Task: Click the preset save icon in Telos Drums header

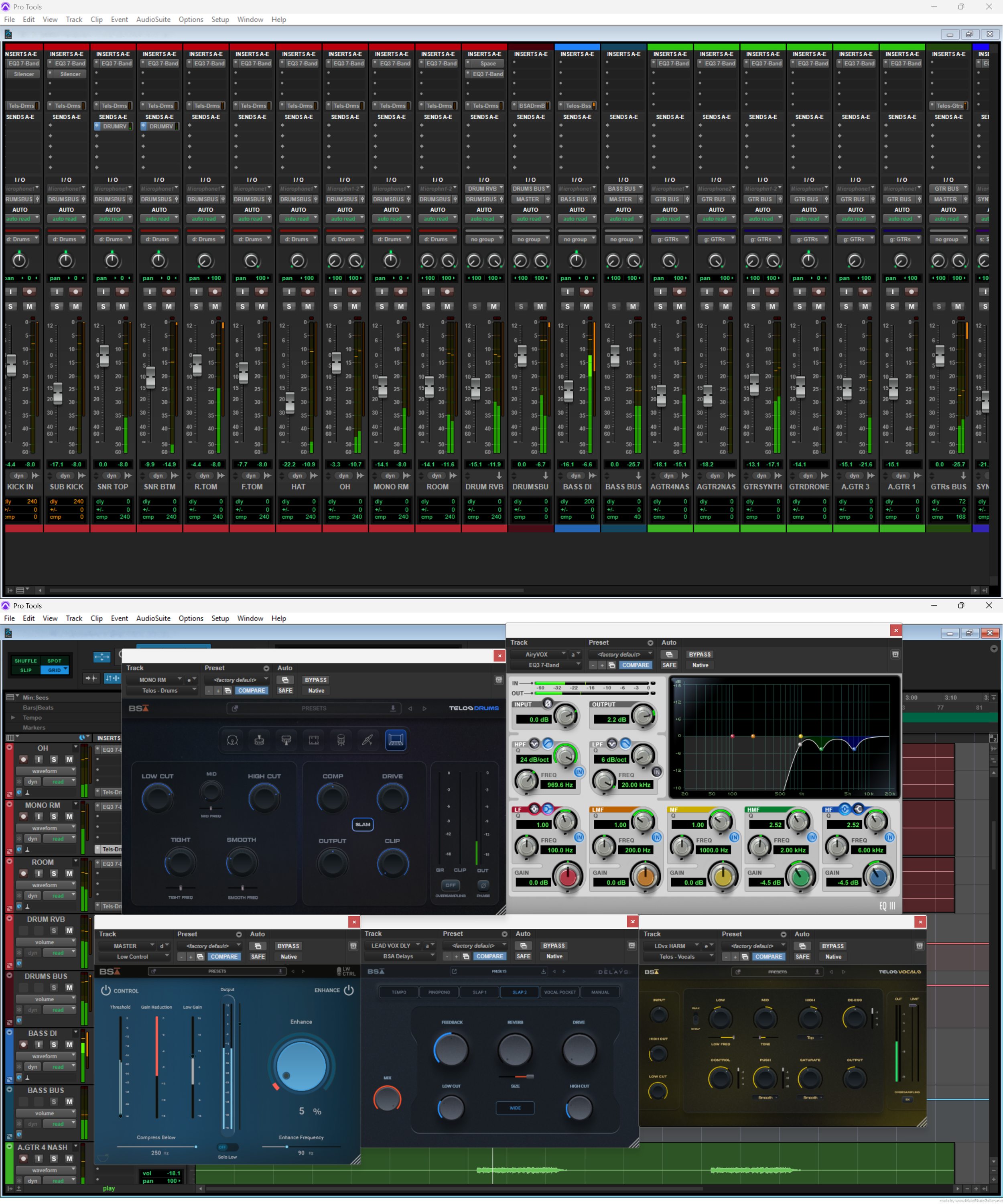Action: tap(394, 709)
